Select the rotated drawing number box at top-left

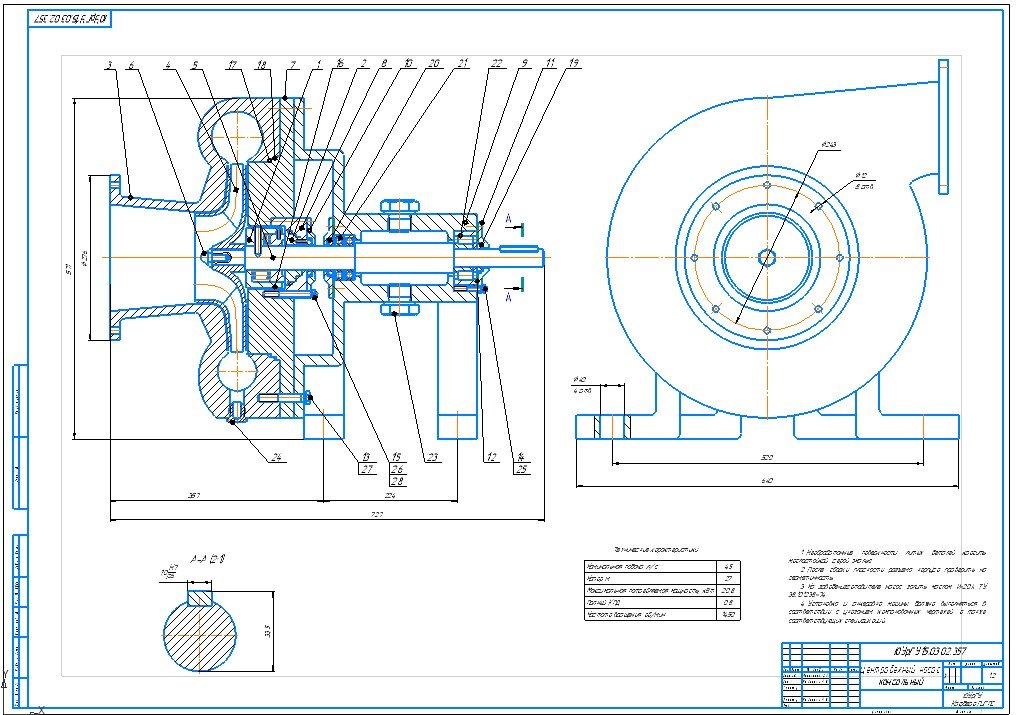tap(72, 19)
